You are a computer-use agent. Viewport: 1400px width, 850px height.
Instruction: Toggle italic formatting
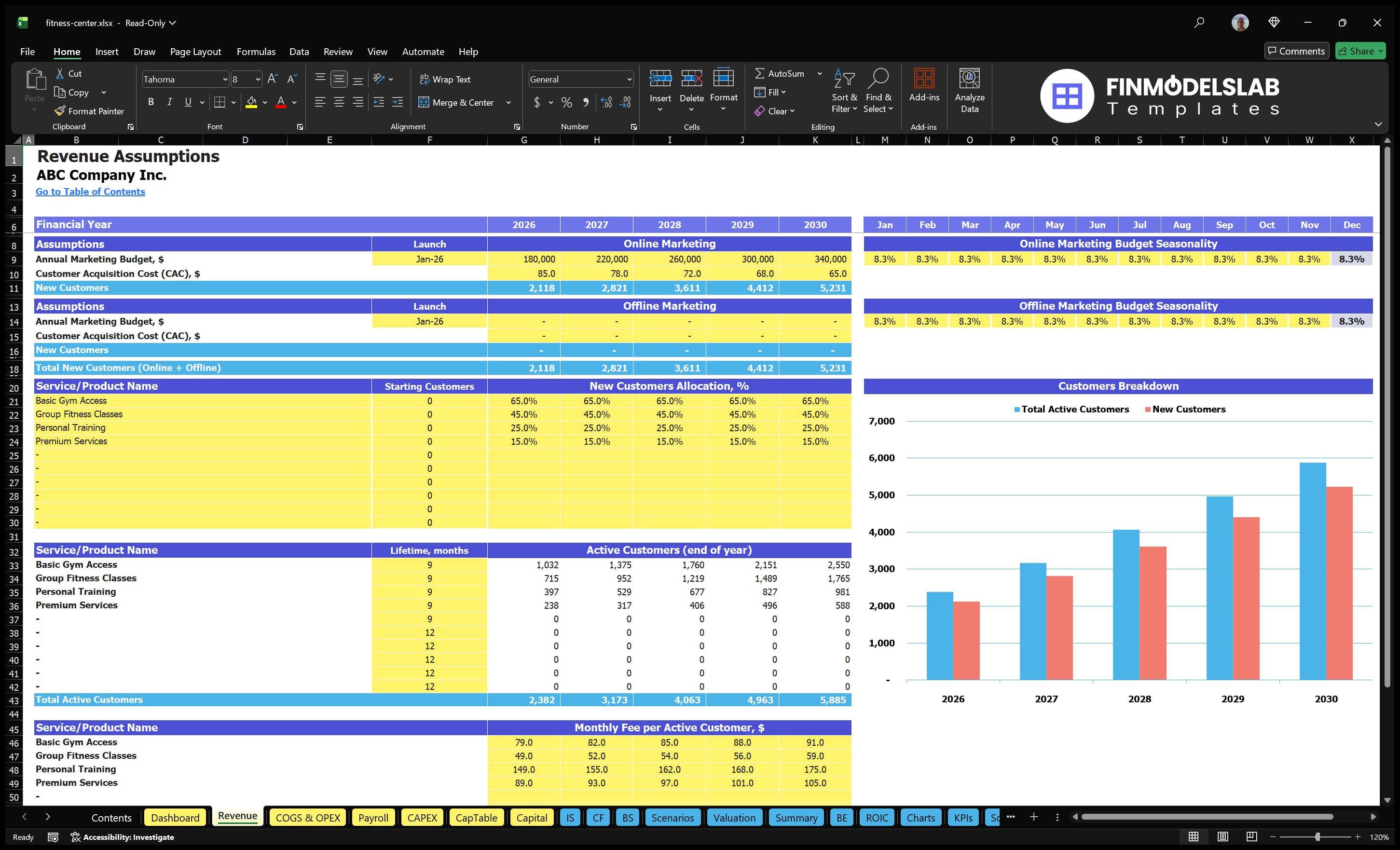tap(169, 102)
